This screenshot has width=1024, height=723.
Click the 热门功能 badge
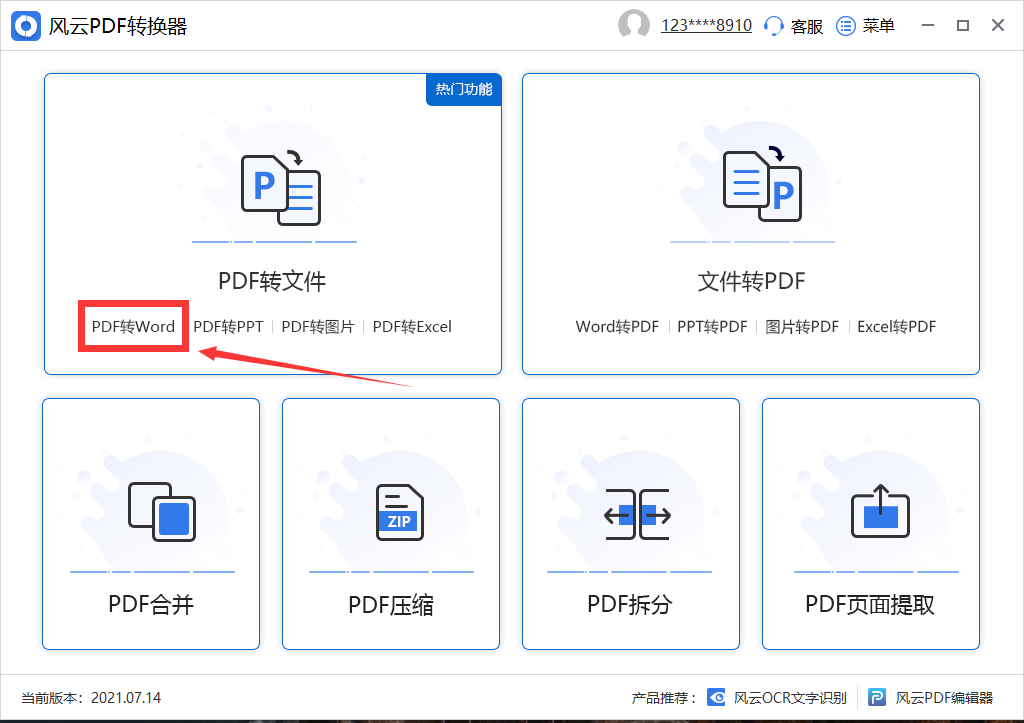[x=464, y=89]
